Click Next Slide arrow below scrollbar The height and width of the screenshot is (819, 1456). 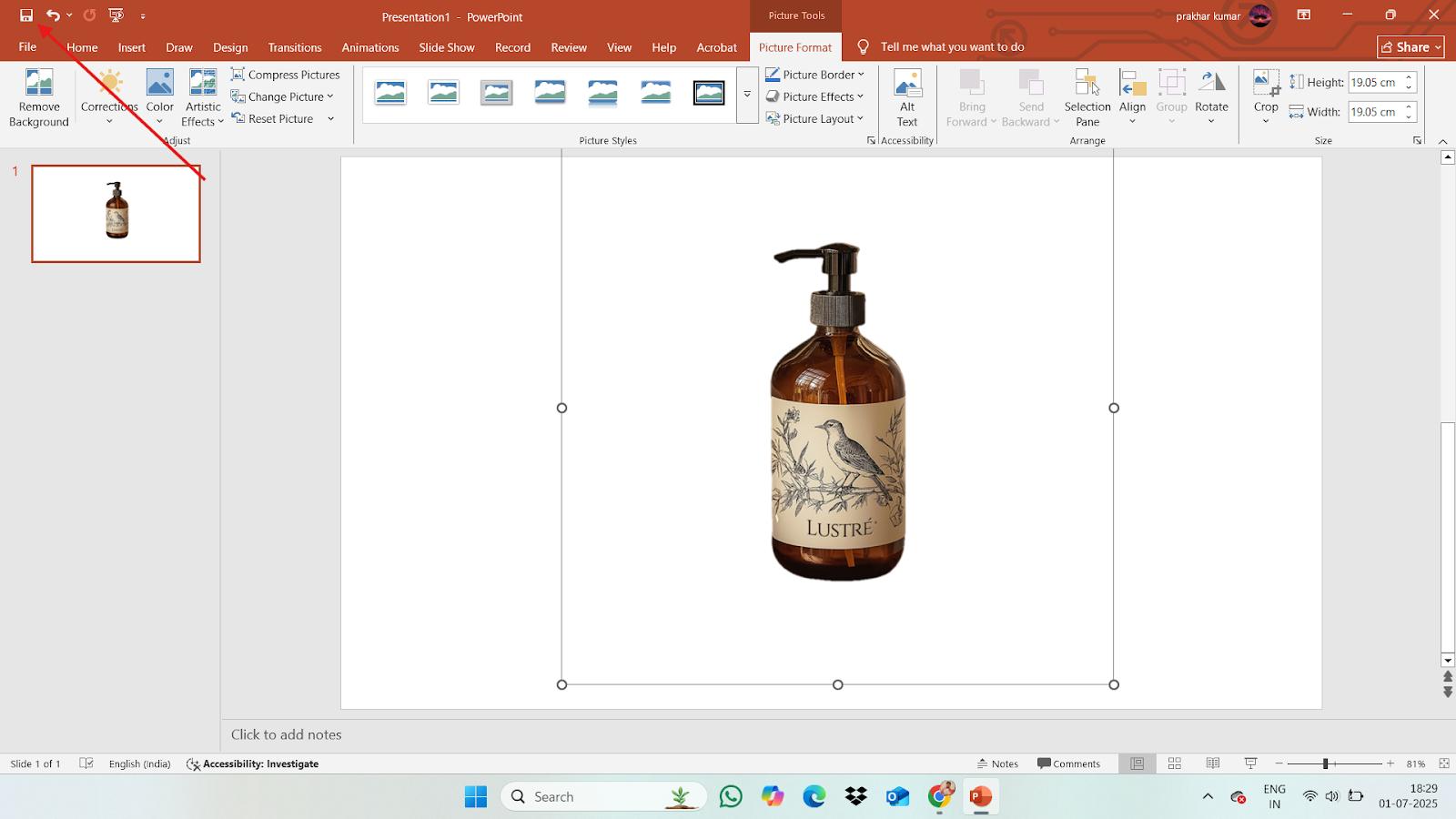pos(1448,692)
